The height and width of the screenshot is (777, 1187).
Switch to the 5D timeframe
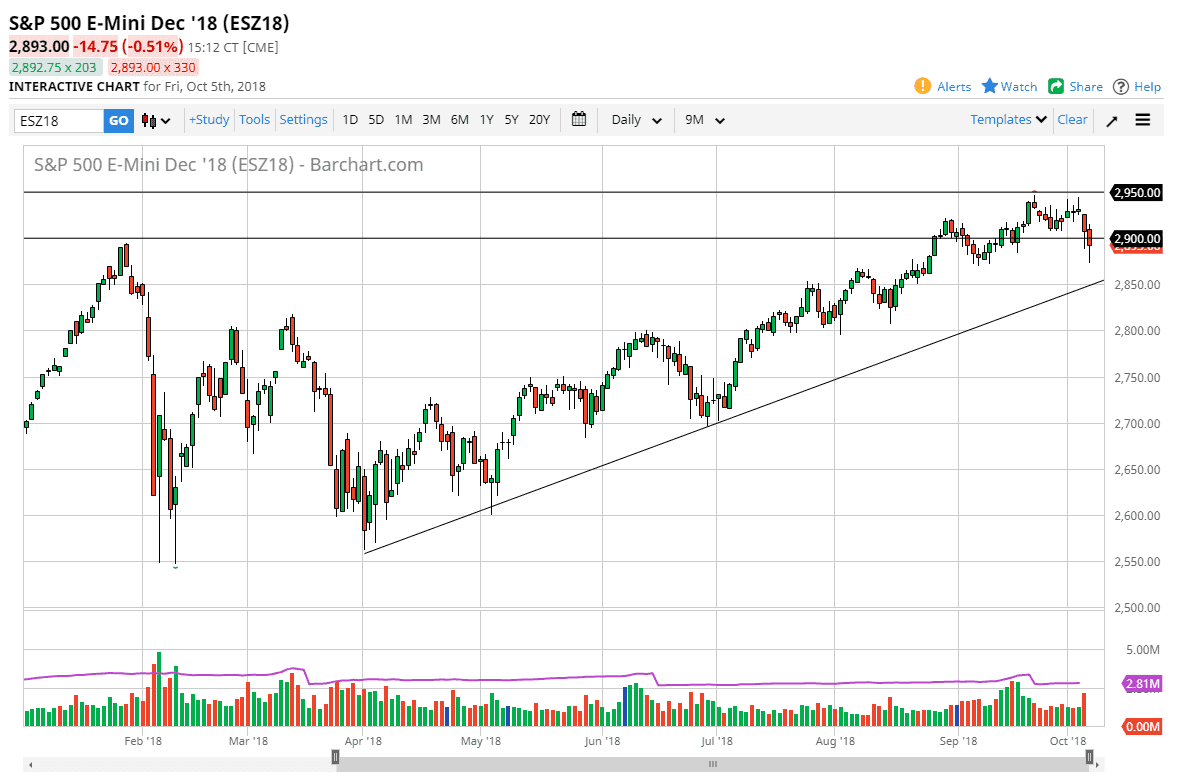tap(376, 119)
